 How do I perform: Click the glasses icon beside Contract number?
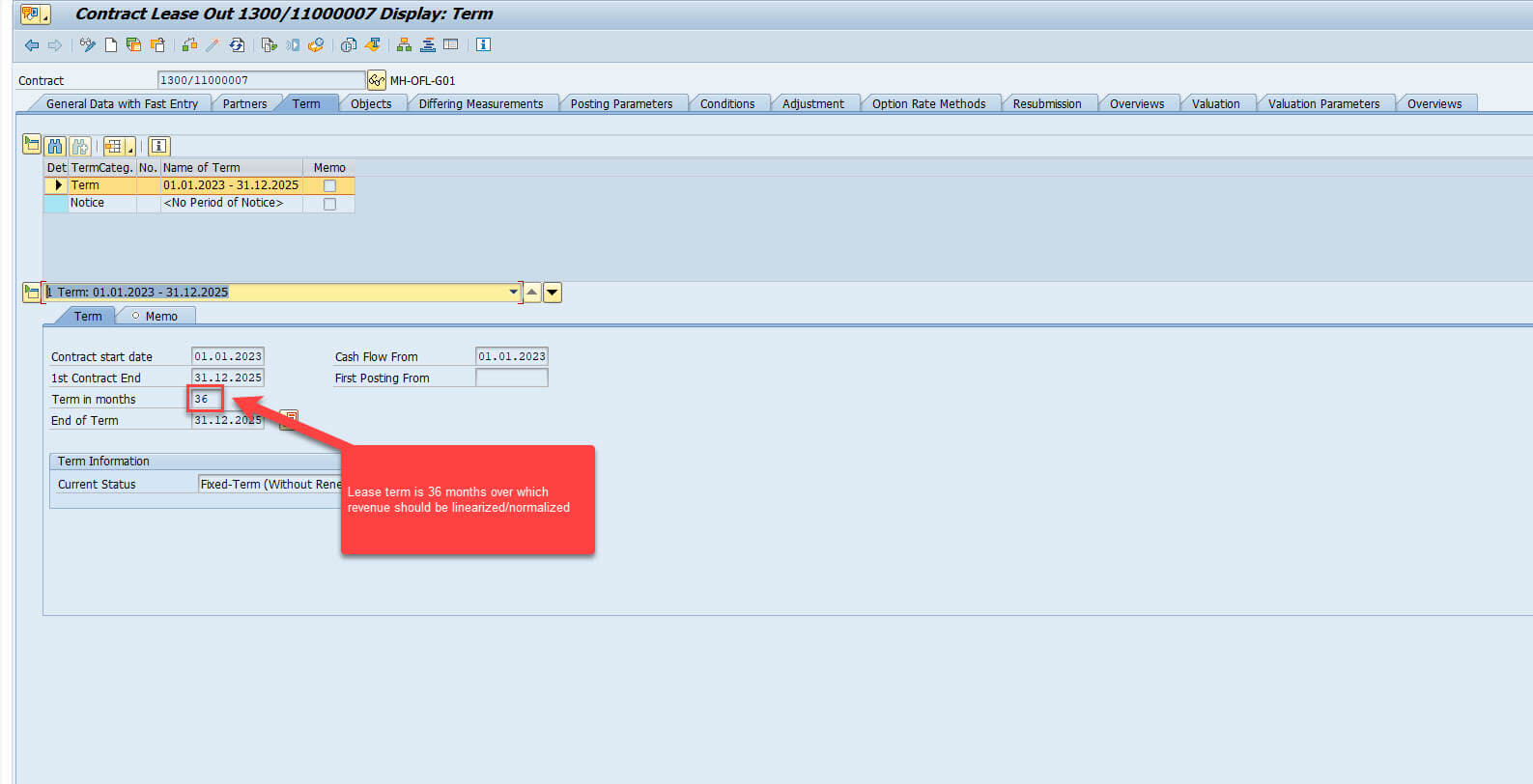(x=377, y=80)
